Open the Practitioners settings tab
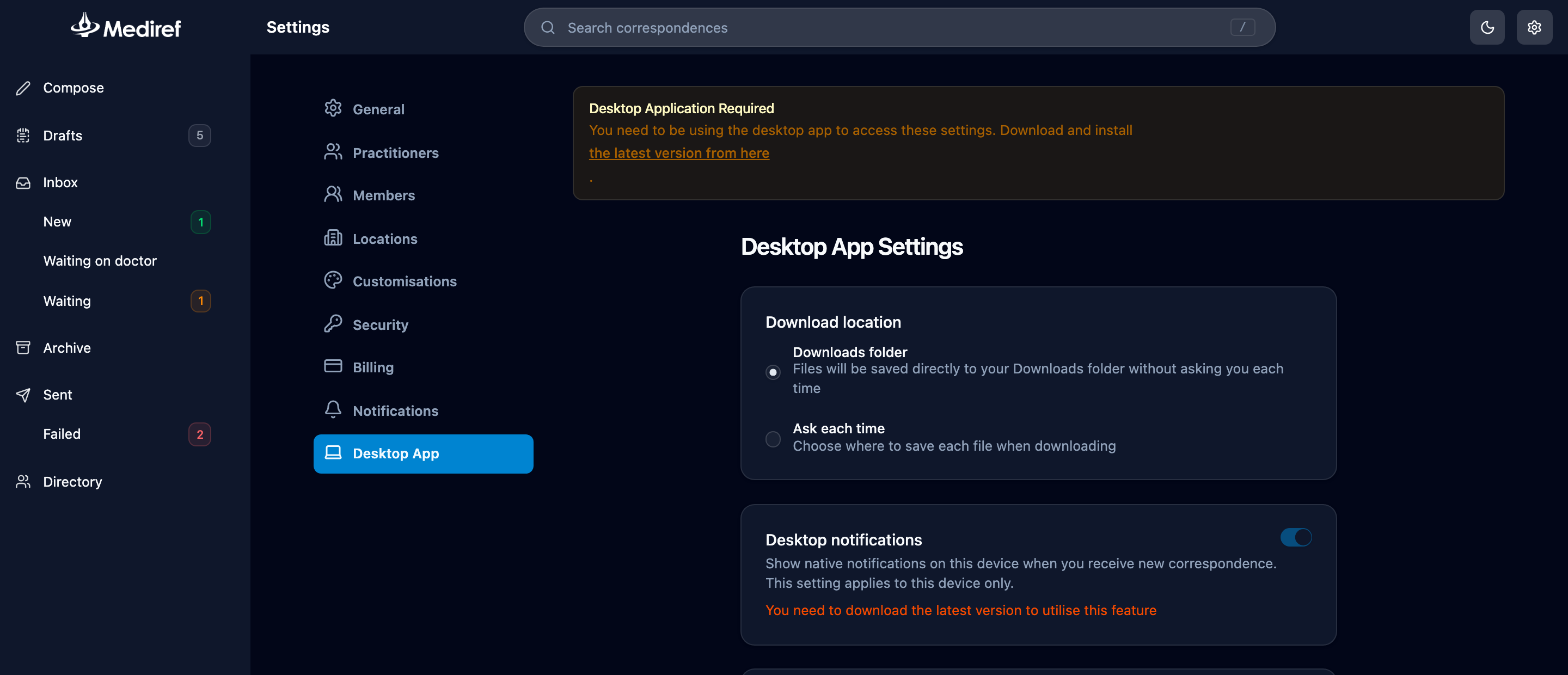Image resolution: width=1568 pixels, height=675 pixels. [424, 152]
